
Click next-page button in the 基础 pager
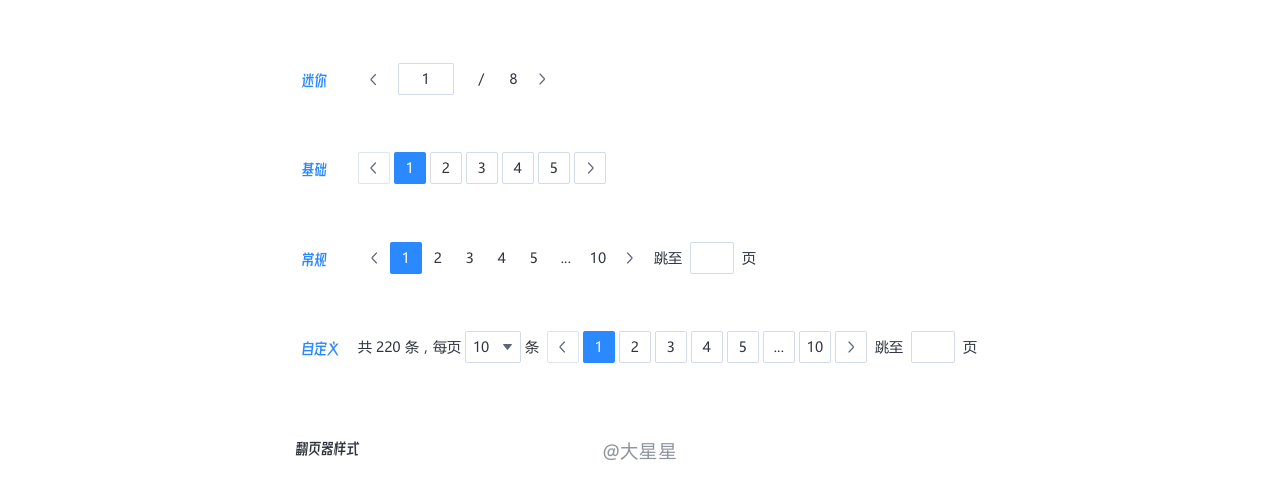(590, 168)
